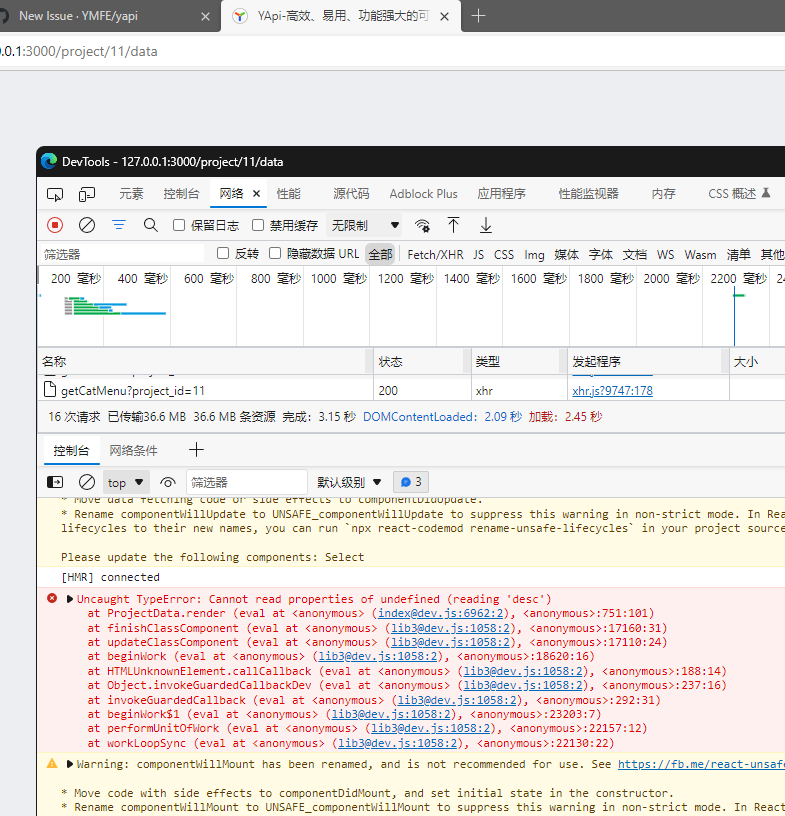Show the console sidebar

click(55, 482)
